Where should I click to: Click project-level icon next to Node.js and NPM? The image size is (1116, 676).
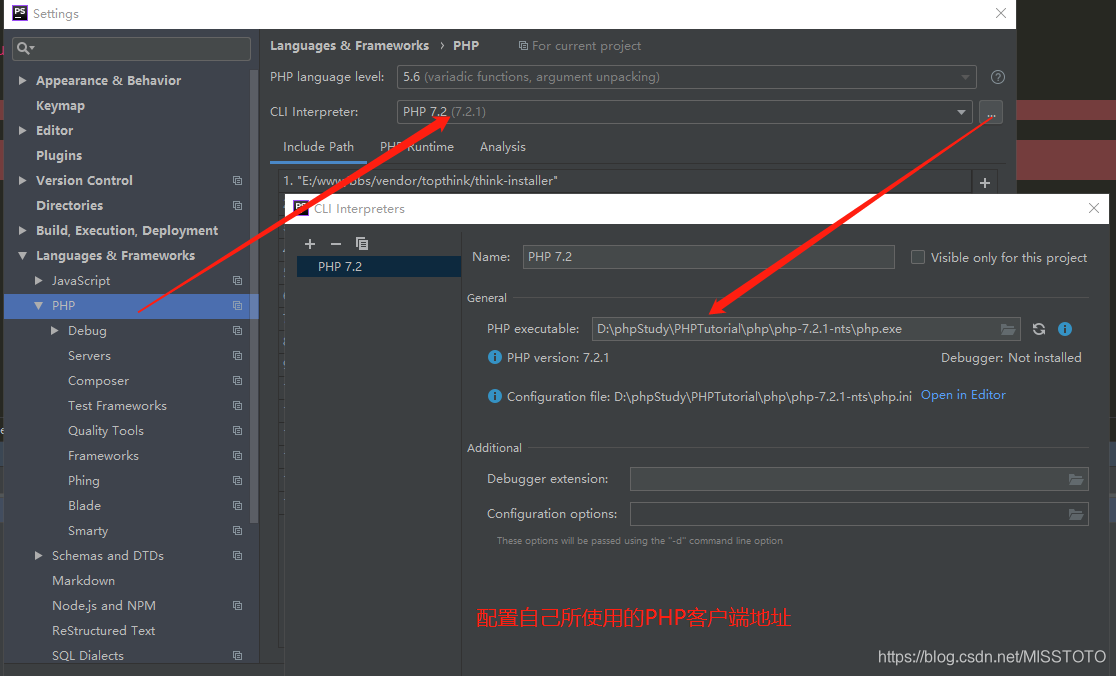(238, 606)
